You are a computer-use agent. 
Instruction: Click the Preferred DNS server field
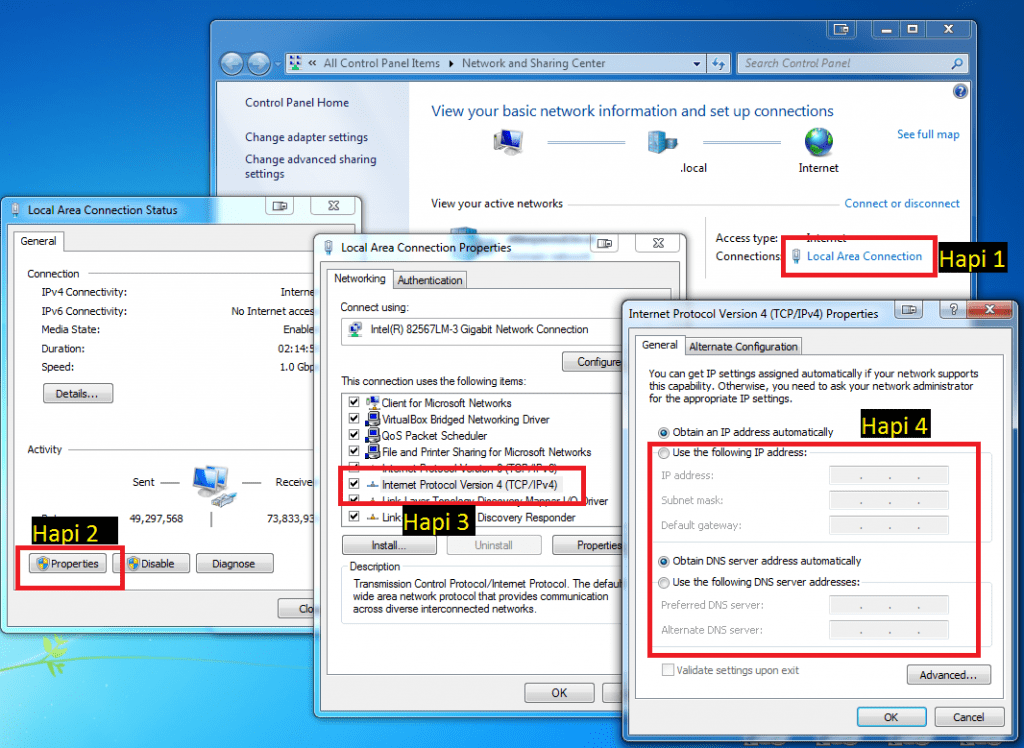[888, 605]
